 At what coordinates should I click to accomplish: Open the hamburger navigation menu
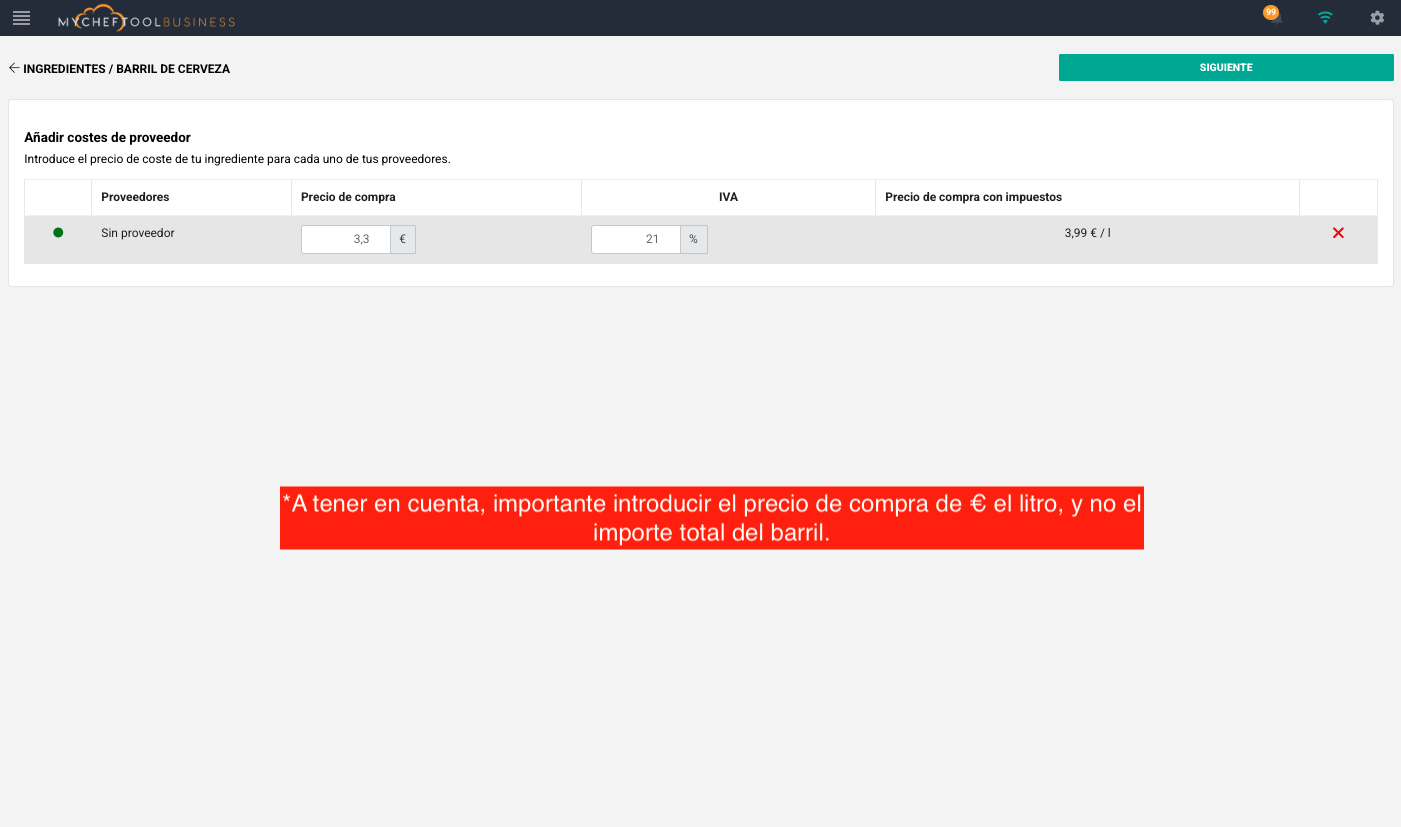point(21,18)
